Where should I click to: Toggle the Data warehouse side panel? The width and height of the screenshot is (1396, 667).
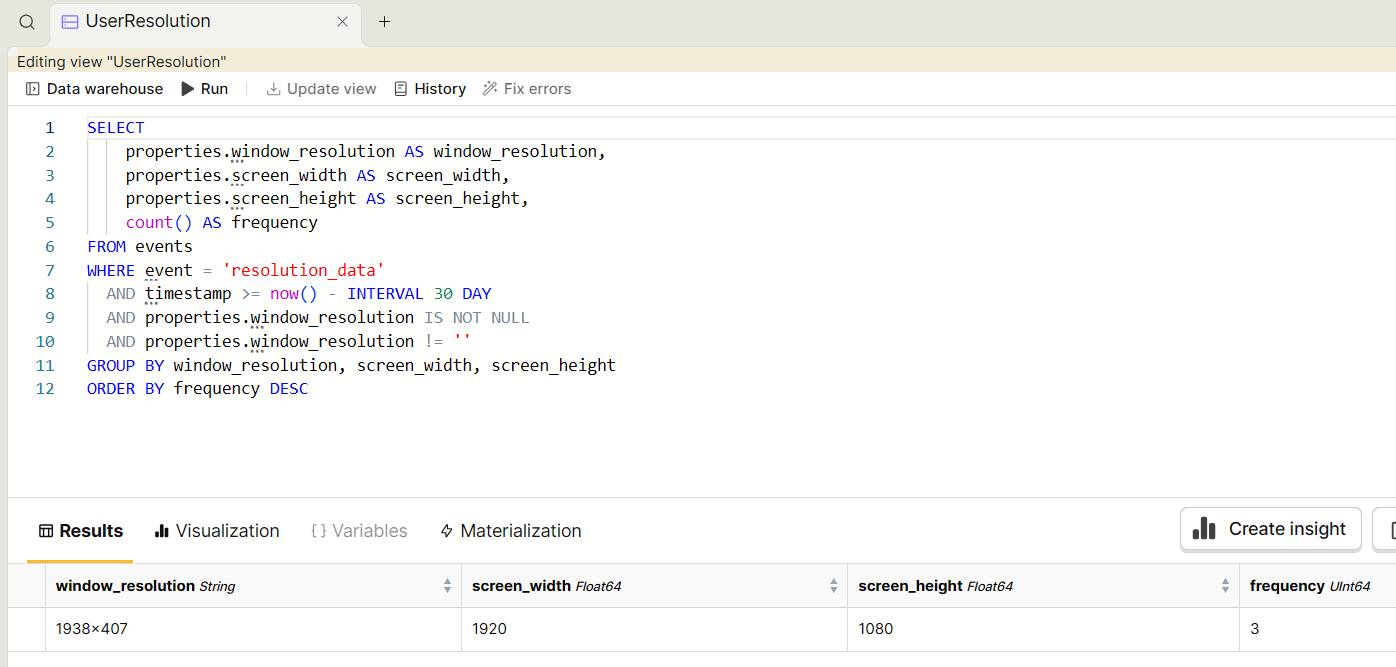[x=94, y=89]
